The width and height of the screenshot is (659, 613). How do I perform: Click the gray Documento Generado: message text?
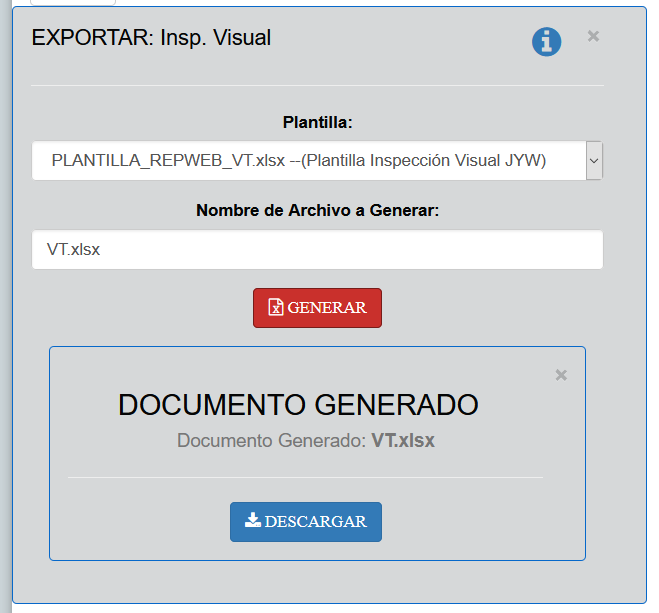271,440
